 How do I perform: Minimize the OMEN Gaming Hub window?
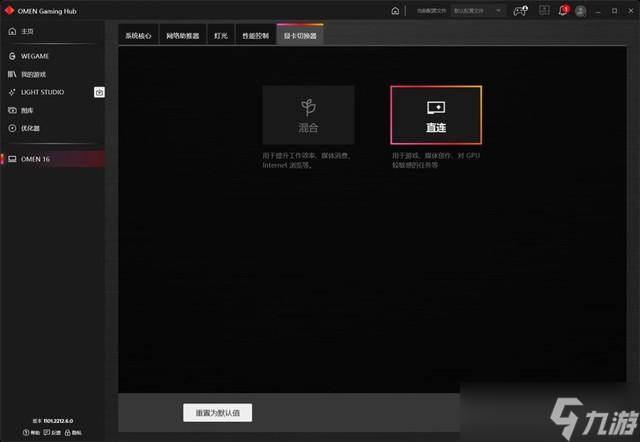[598, 11]
